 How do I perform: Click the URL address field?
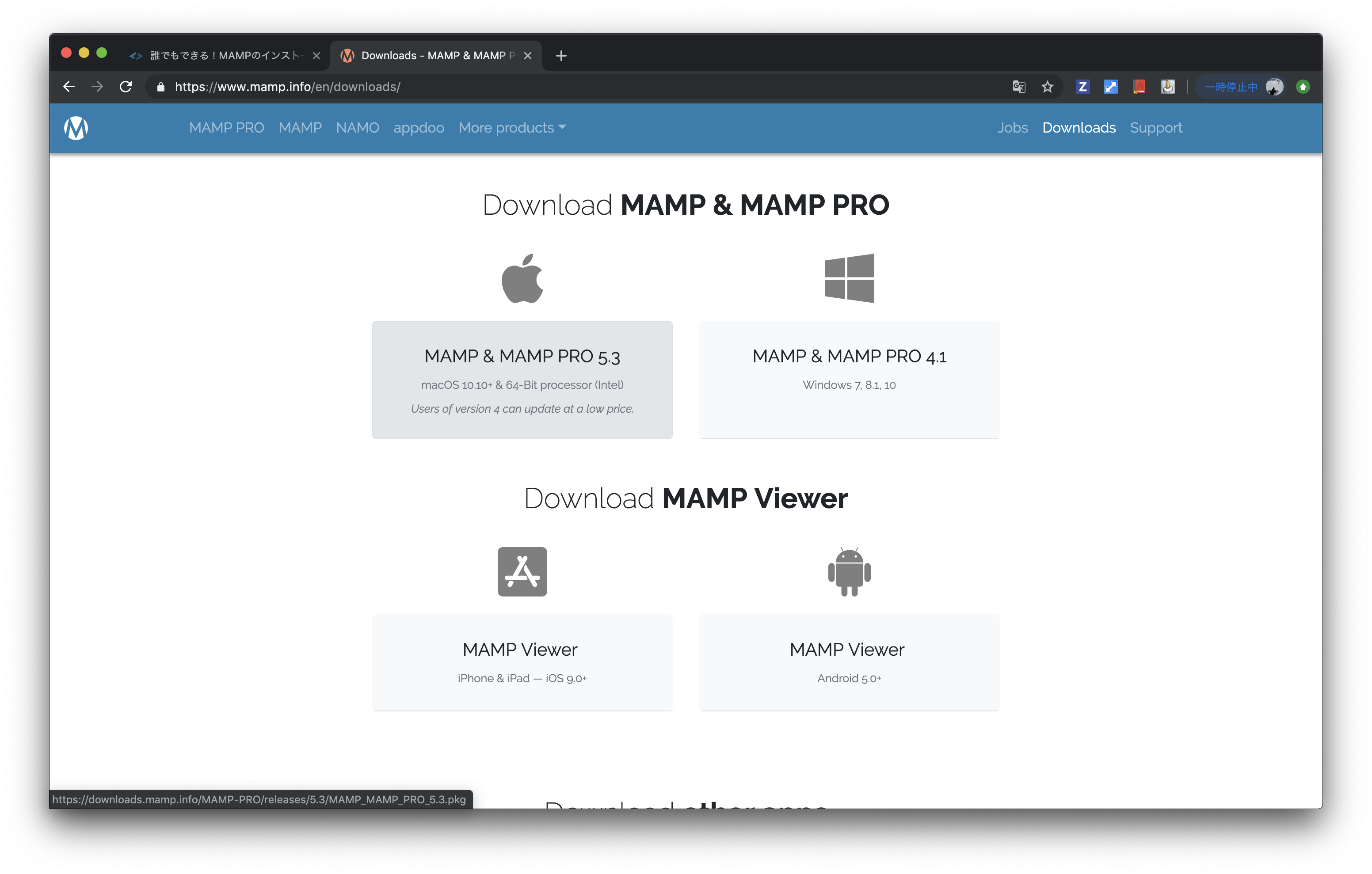click(x=570, y=87)
